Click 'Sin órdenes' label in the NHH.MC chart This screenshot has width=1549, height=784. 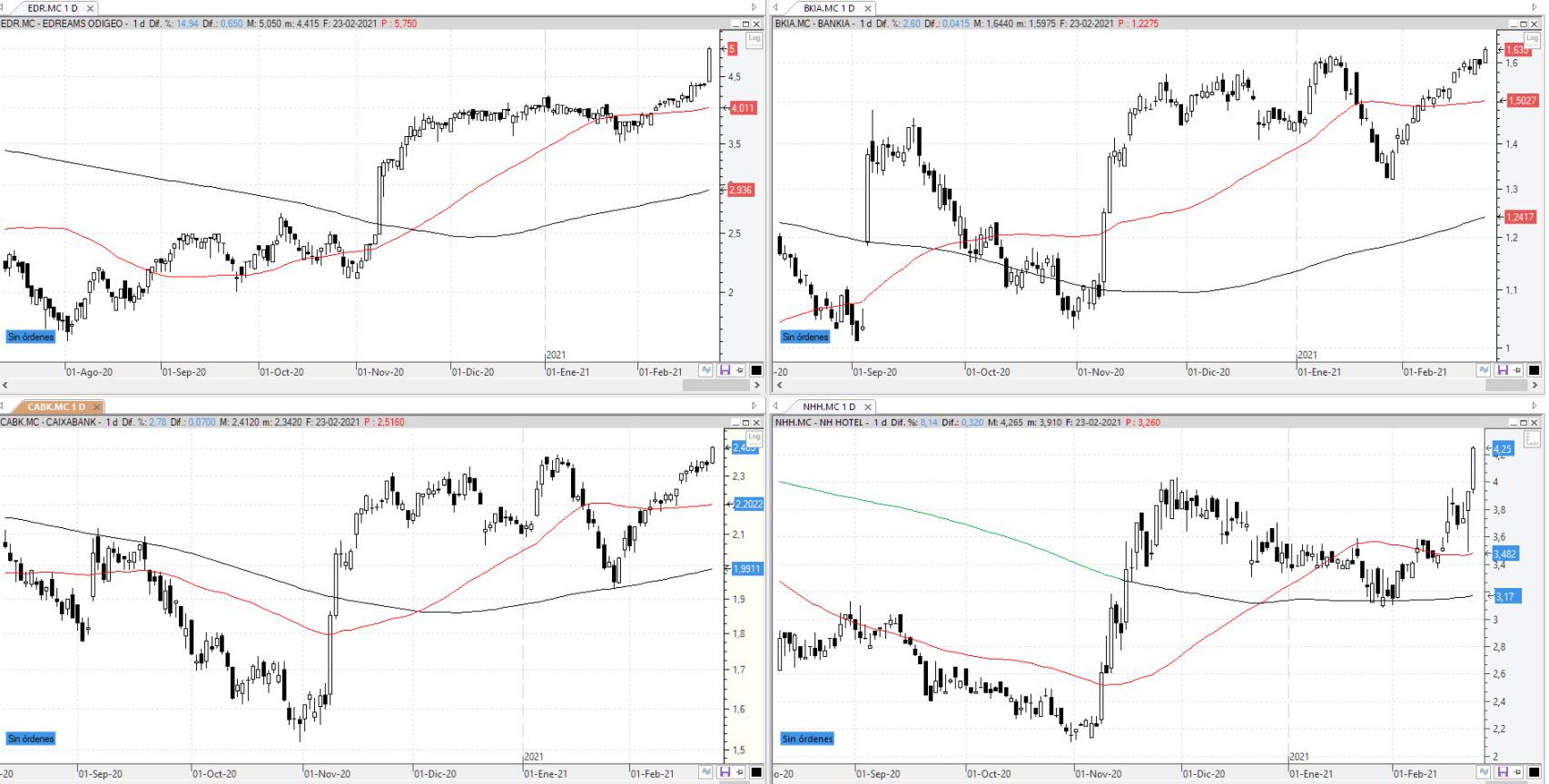tap(807, 739)
